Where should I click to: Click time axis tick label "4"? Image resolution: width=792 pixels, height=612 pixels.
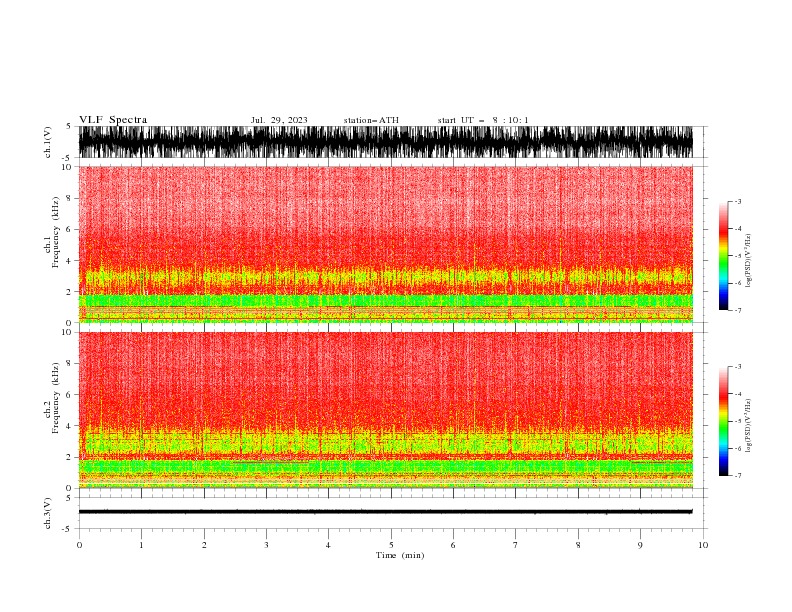[328, 545]
